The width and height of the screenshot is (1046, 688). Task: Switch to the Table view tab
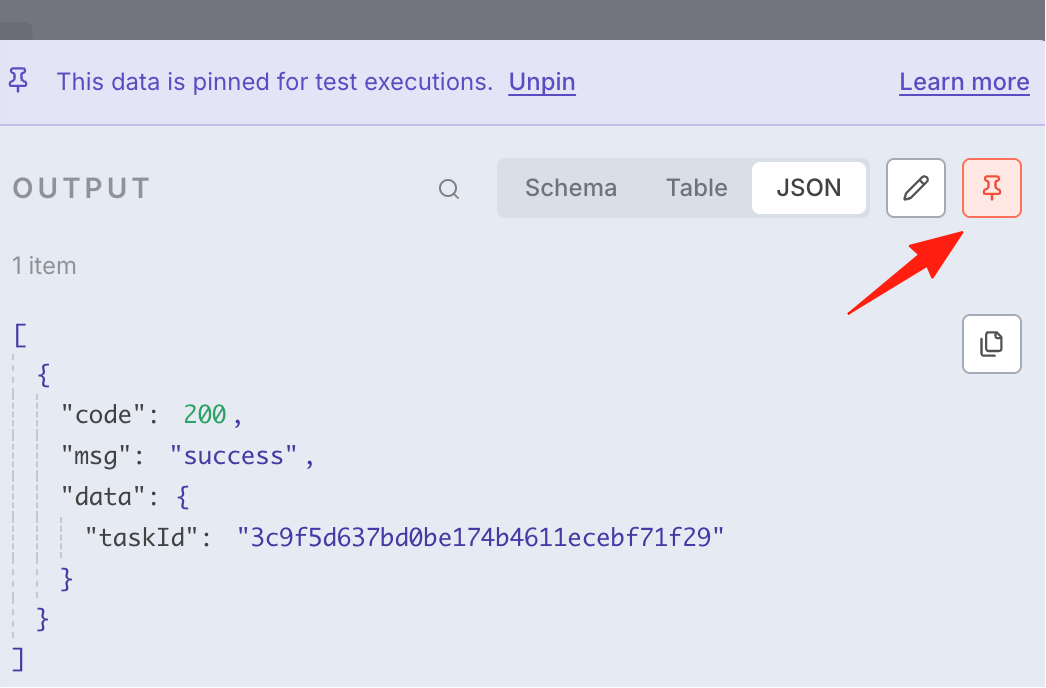696,188
